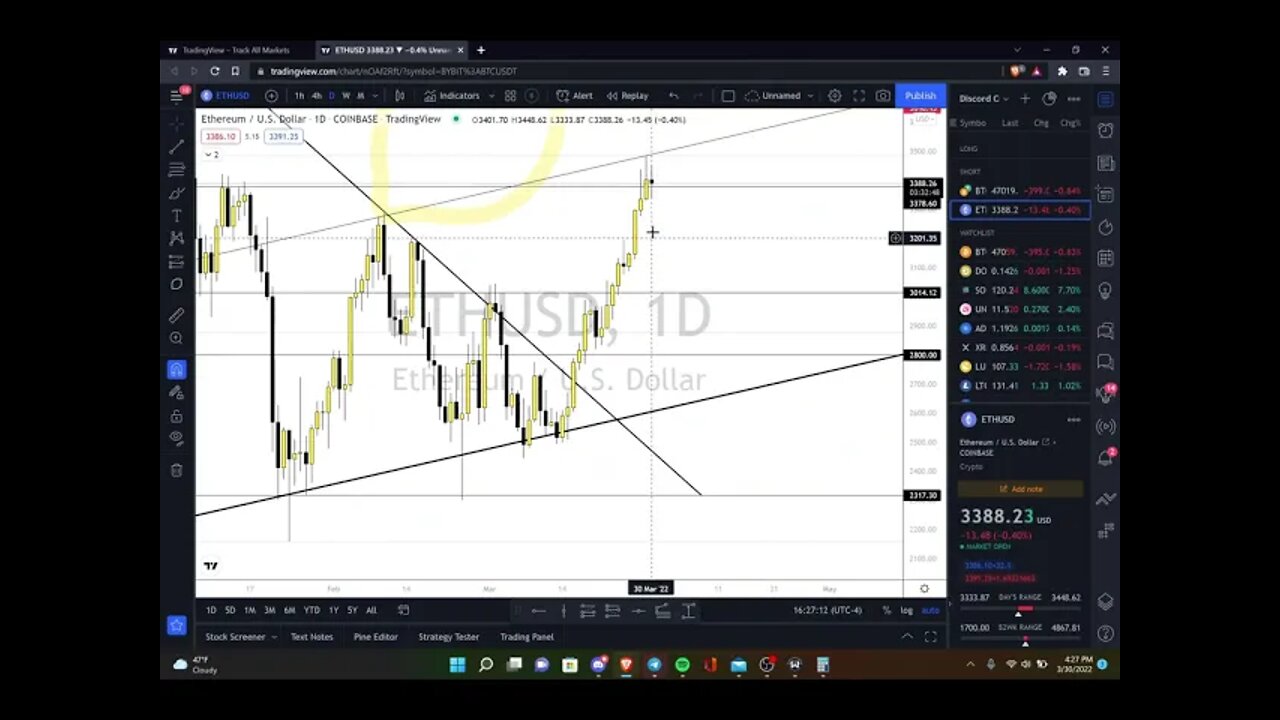Open the brush drawing tool

(176, 193)
